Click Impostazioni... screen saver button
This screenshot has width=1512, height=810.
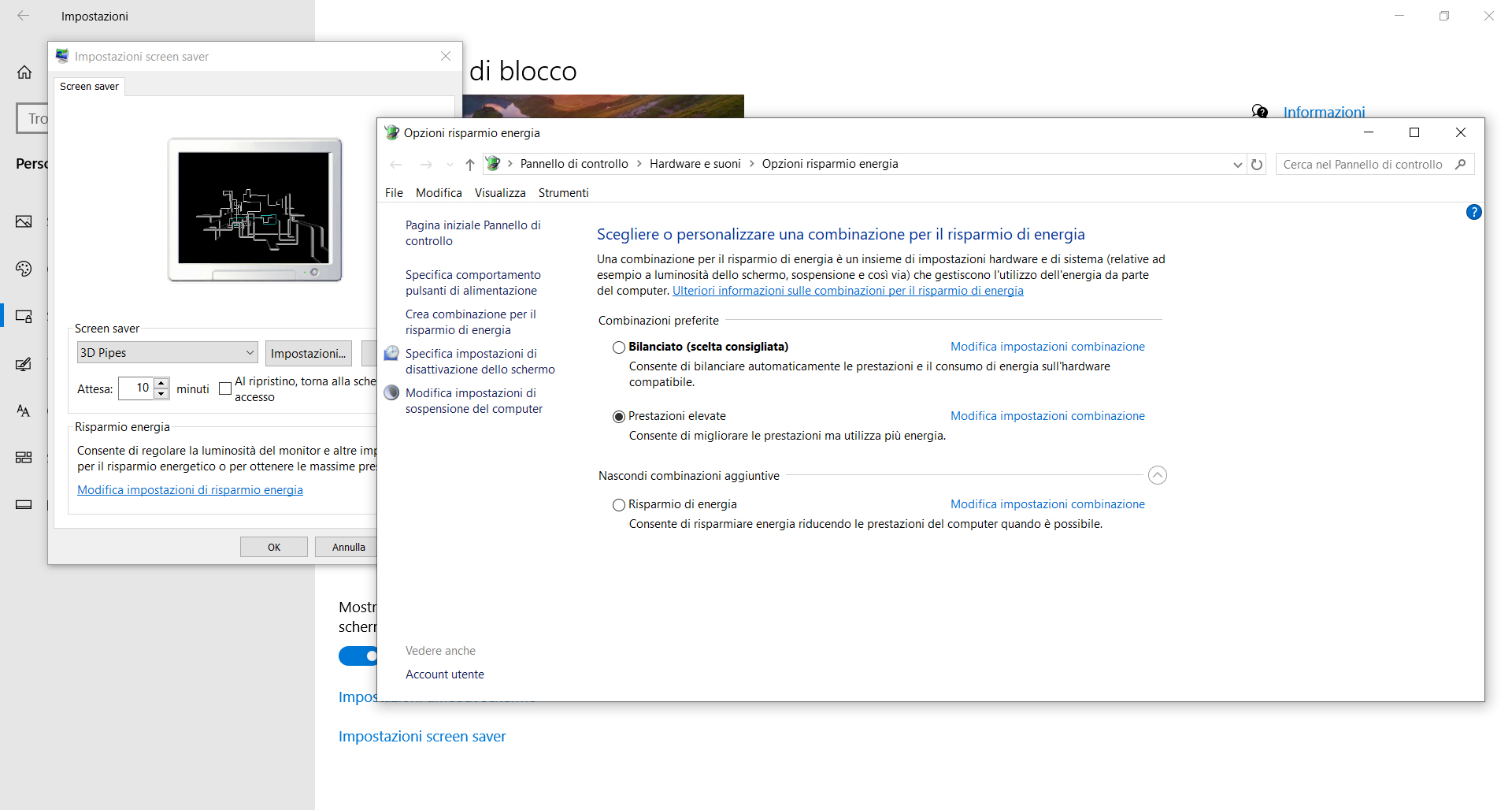pyautogui.click(x=309, y=353)
